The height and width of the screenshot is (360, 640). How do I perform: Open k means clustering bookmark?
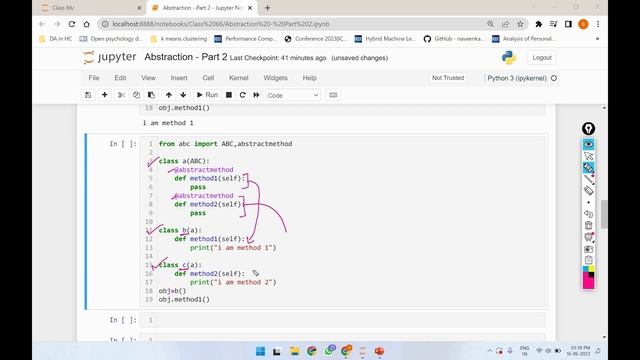point(179,39)
